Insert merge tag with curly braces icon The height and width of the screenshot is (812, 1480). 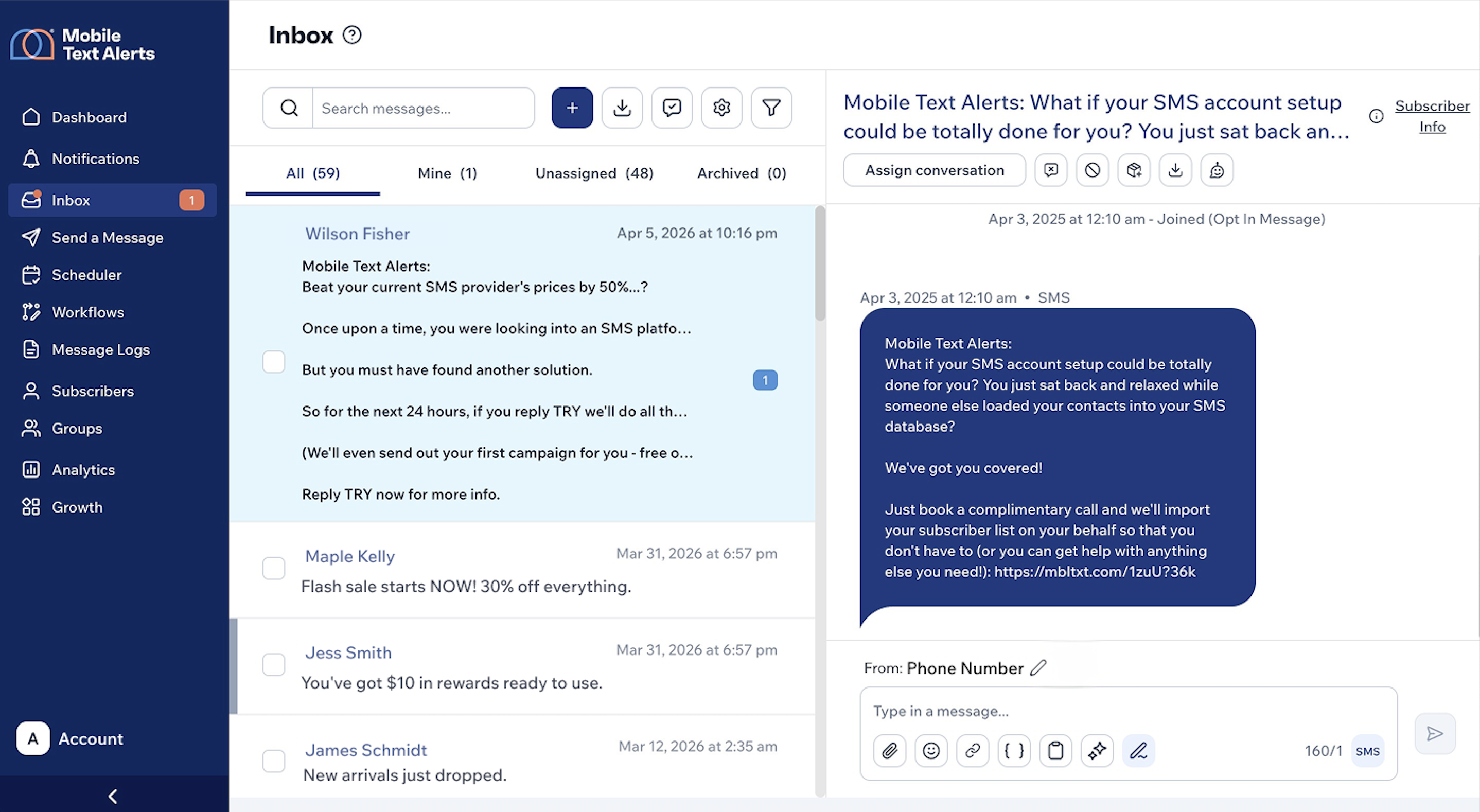[x=1013, y=751]
